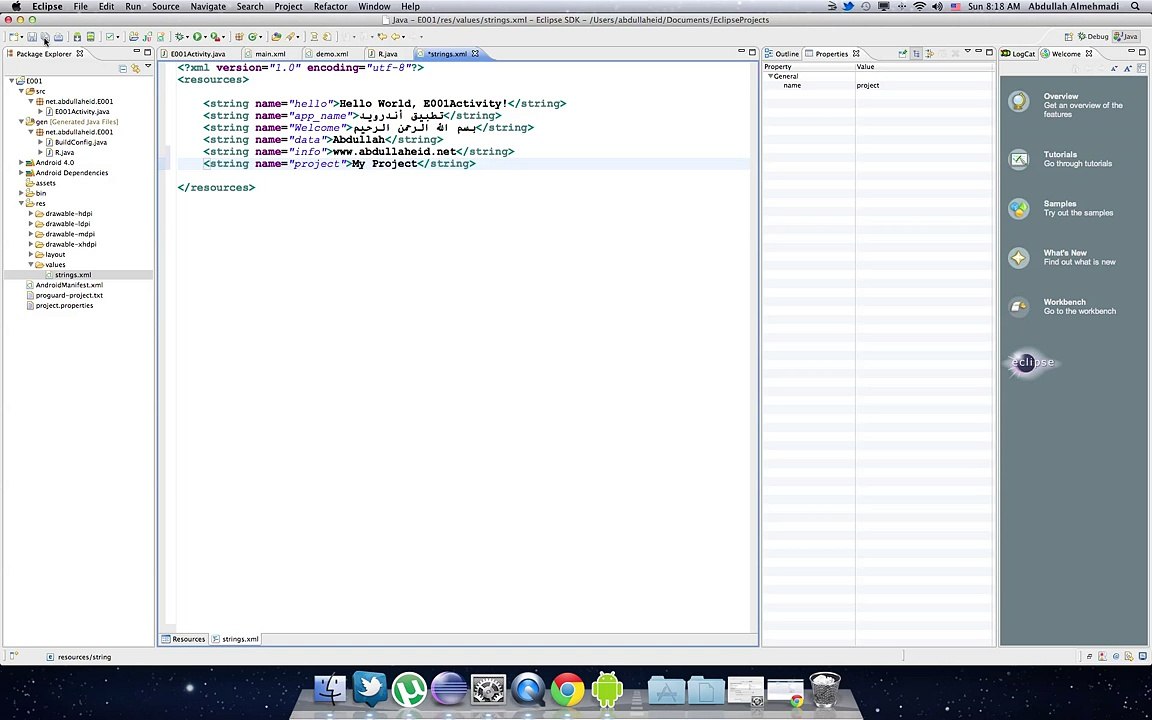Expand the bin folder node

tap(21, 193)
